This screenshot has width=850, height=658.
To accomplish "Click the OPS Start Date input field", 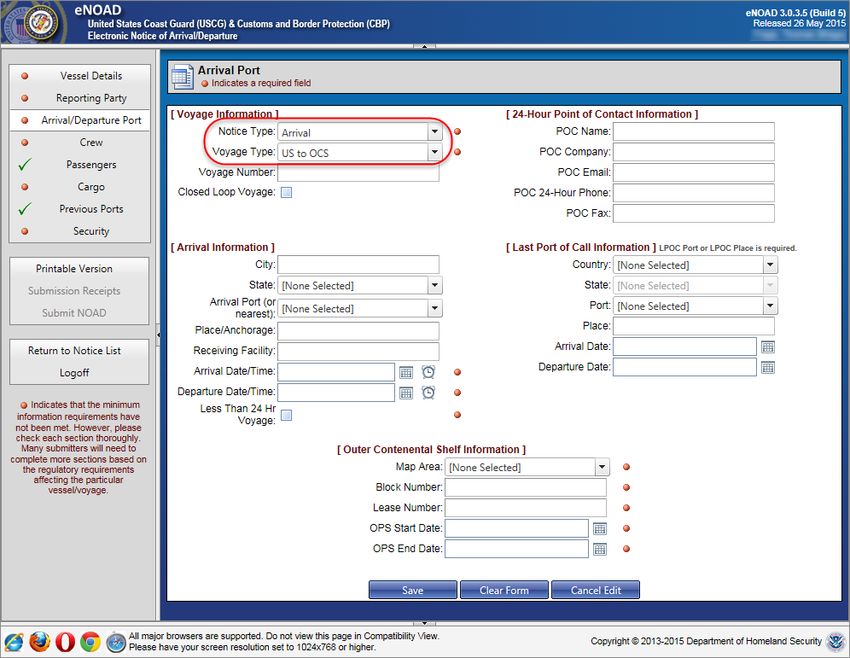I will (517, 528).
